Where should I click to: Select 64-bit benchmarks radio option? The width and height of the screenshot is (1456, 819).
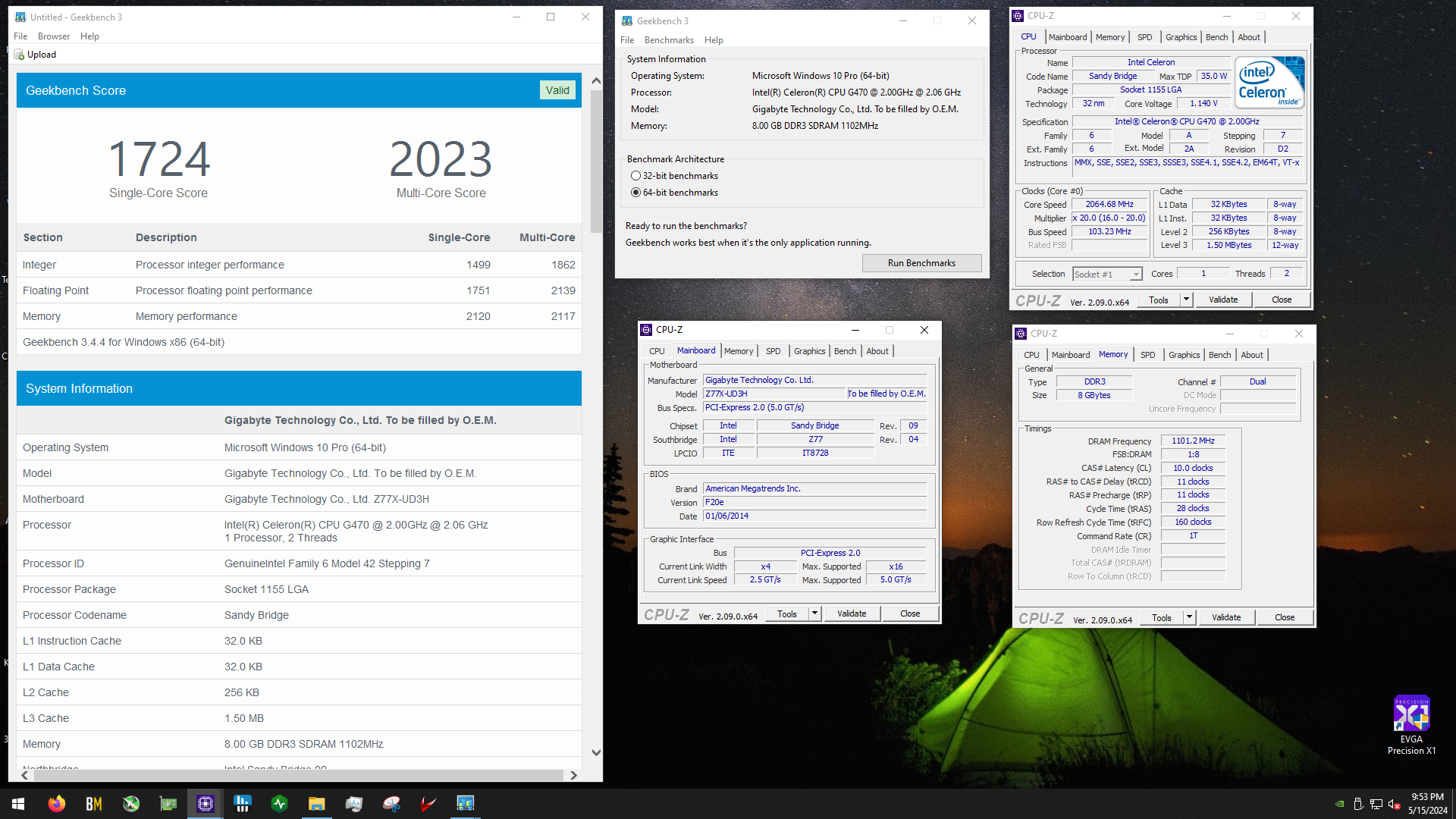click(635, 193)
